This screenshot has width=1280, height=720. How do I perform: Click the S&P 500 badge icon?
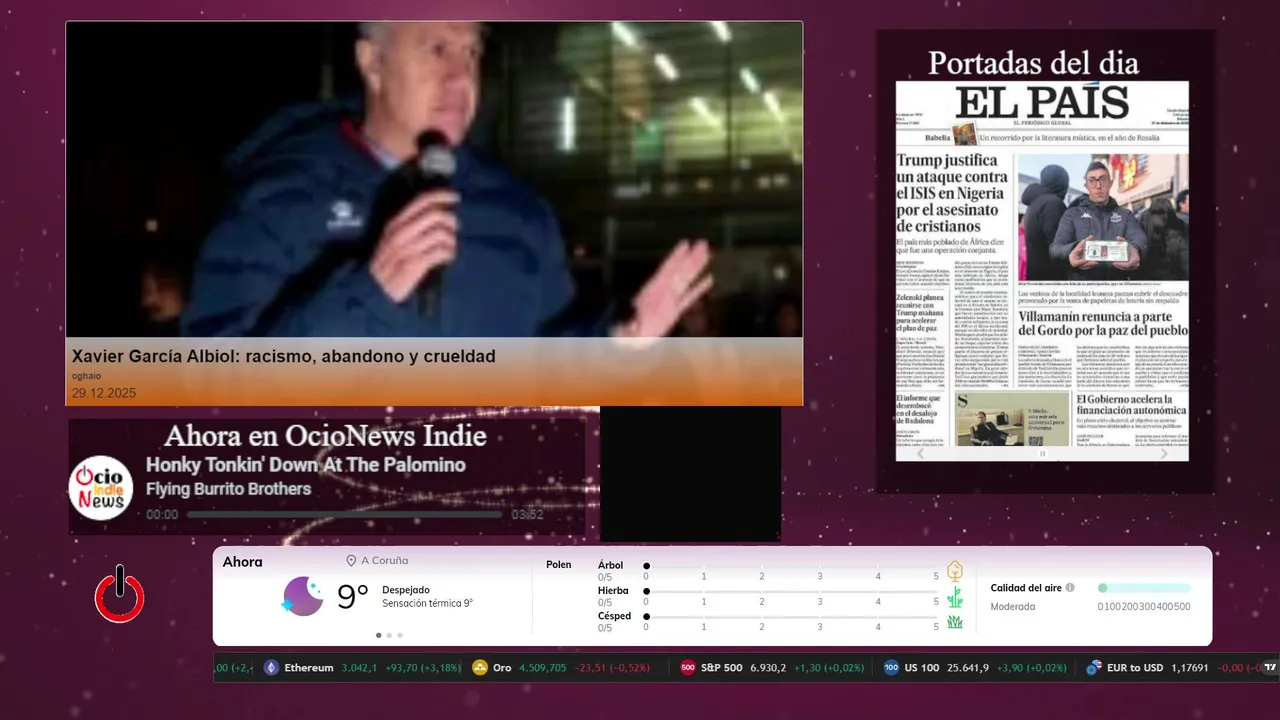coord(688,668)
